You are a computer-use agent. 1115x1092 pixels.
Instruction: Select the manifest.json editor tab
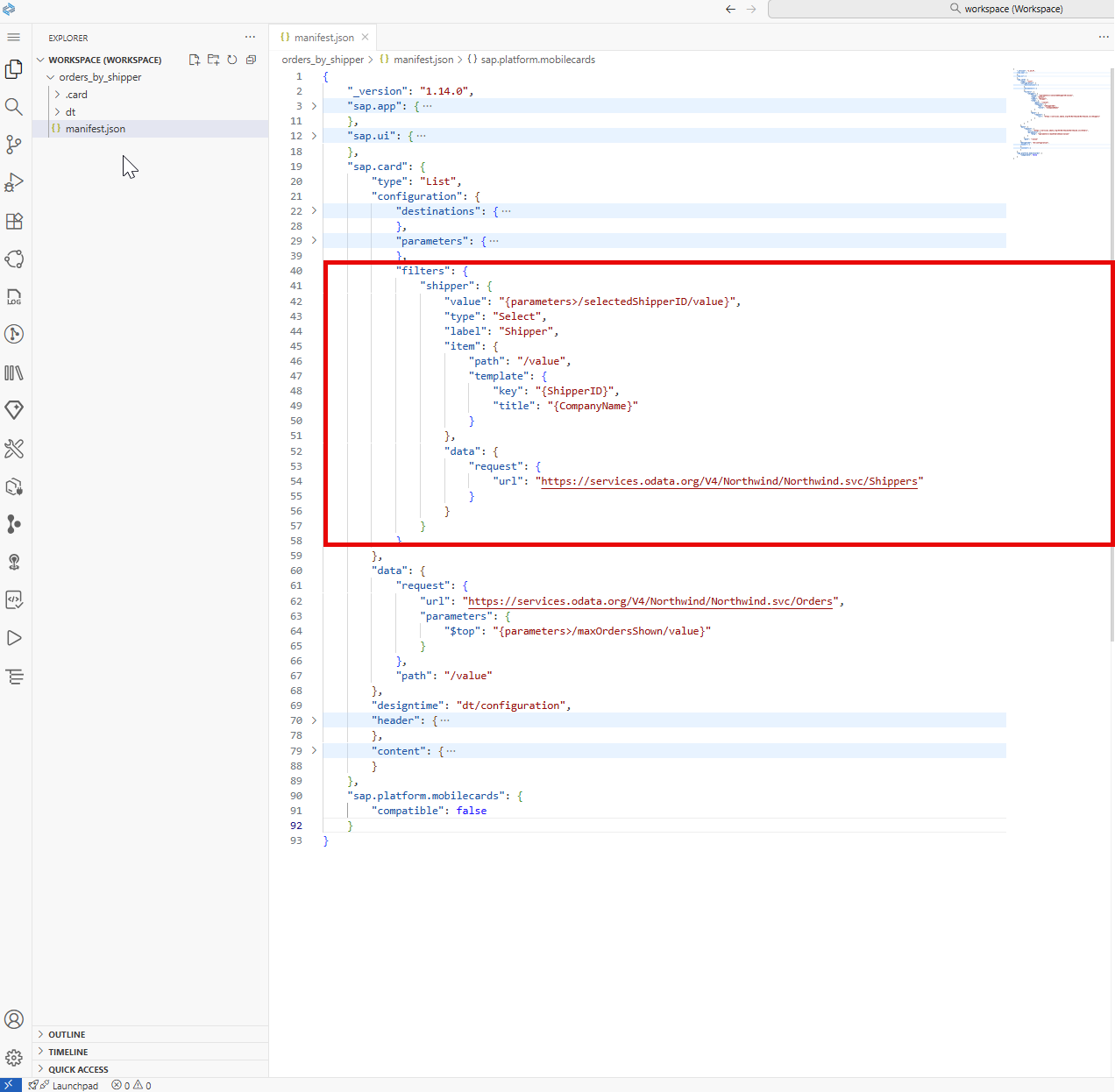[x=323, y=37]
